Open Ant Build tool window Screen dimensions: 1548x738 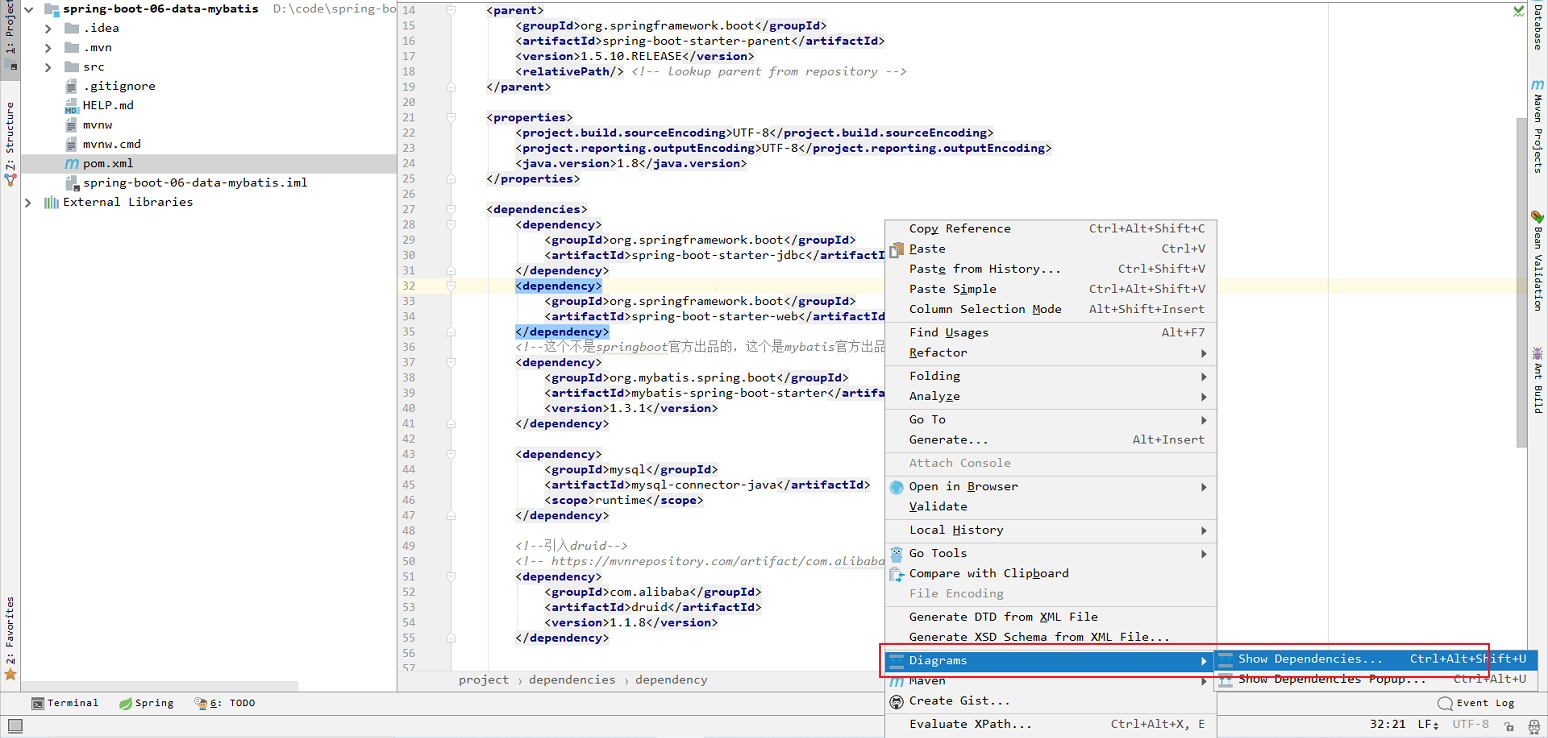[x=1538, y=379]
